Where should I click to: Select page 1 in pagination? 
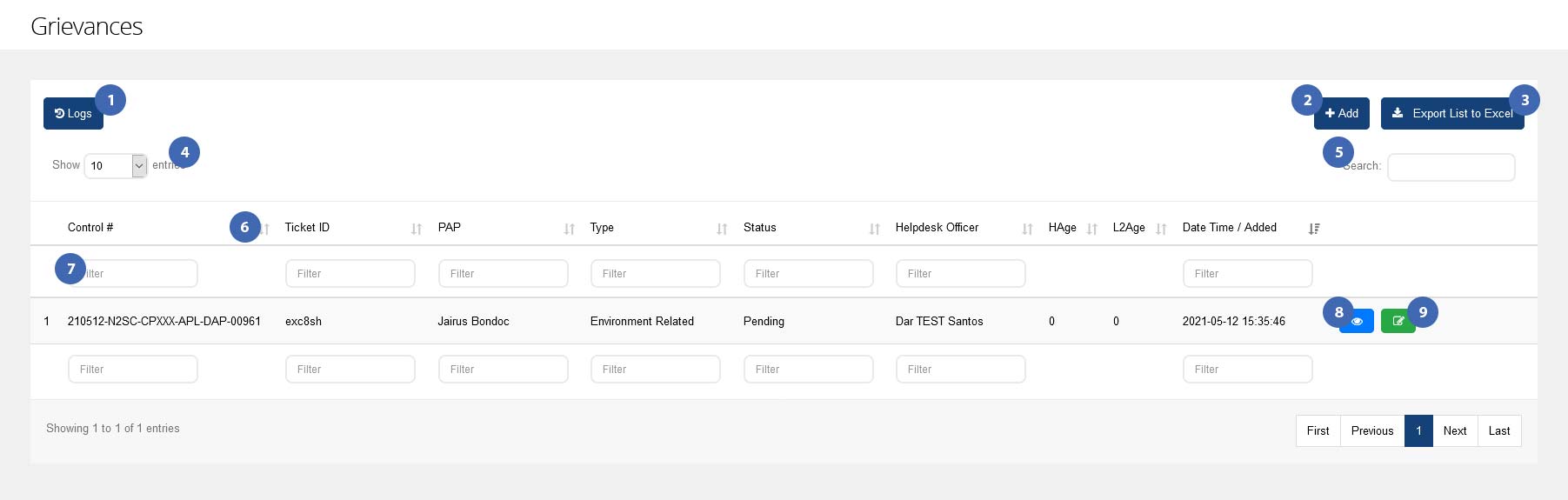pos(1418,431)
